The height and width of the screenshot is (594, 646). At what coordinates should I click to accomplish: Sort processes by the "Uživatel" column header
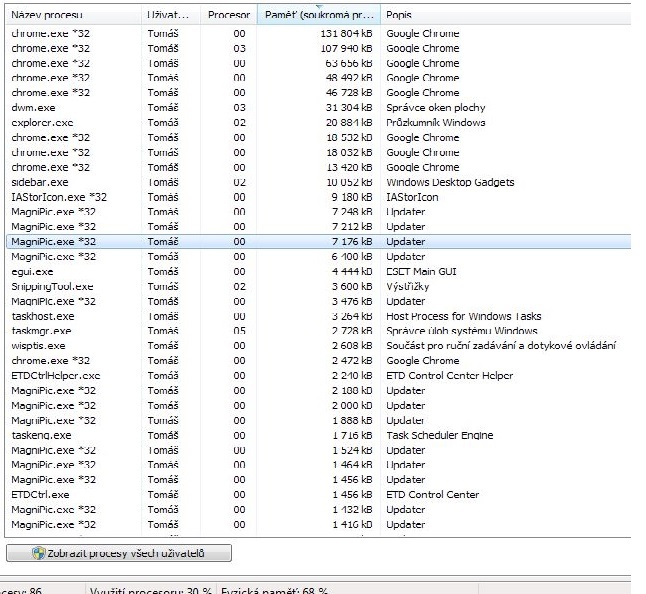168,16
